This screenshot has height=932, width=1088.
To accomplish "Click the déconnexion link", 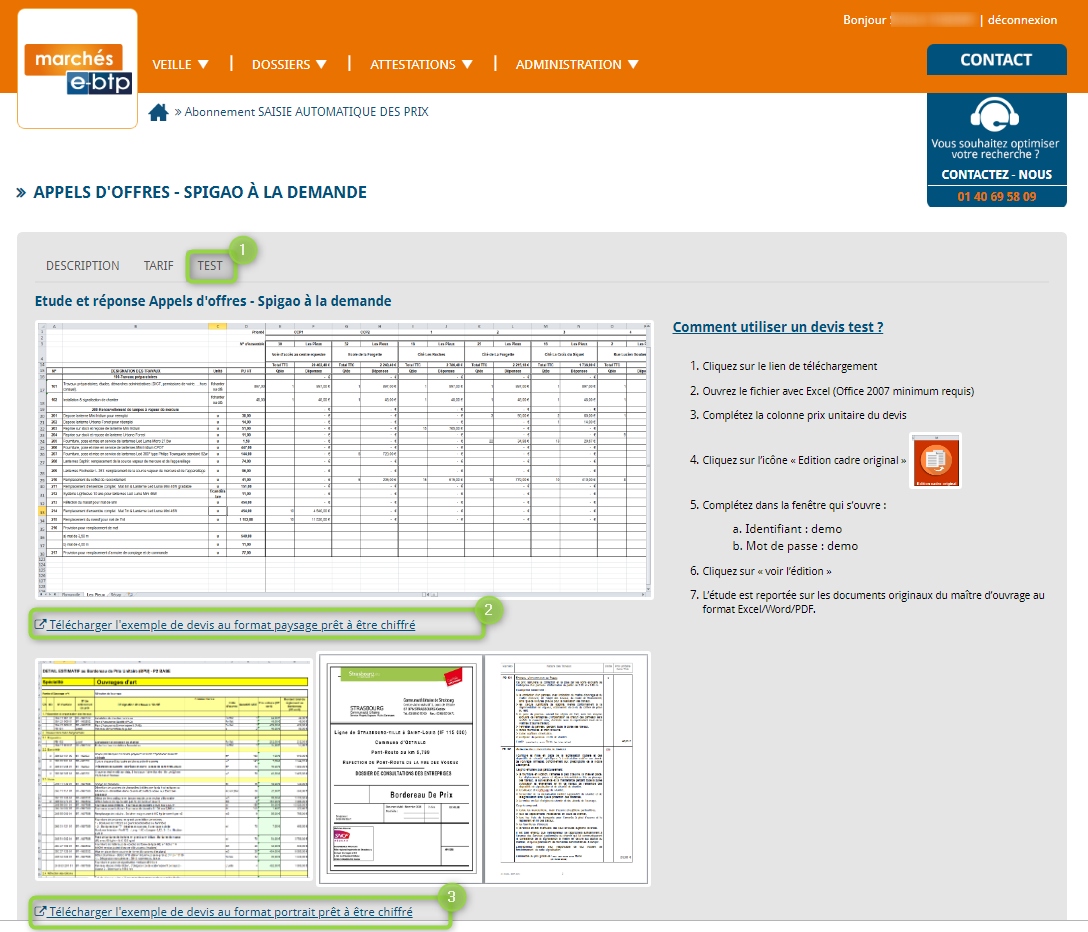I will [x=1022, y=20].
